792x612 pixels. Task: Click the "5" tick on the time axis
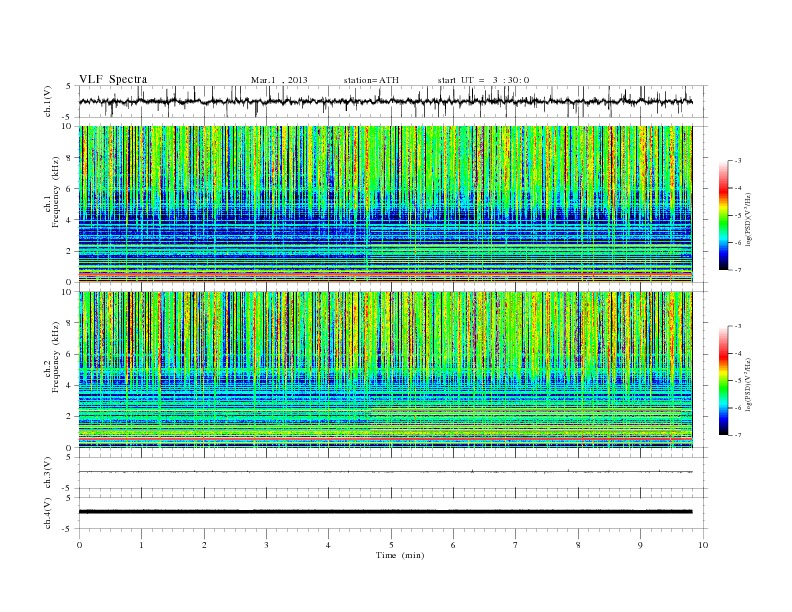pos(391,545)
